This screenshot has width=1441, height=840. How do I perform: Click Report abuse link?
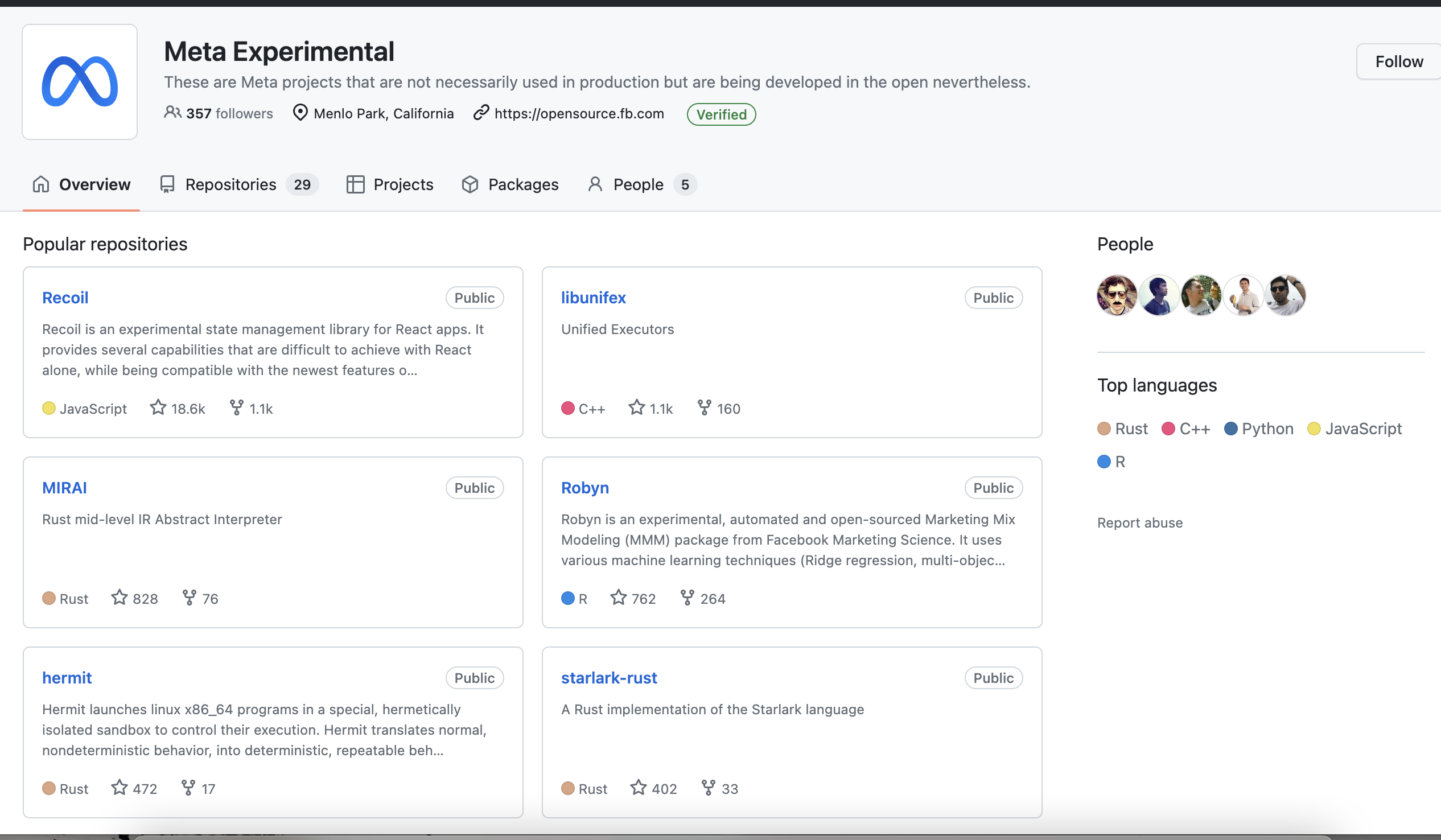pos(1139,522)
